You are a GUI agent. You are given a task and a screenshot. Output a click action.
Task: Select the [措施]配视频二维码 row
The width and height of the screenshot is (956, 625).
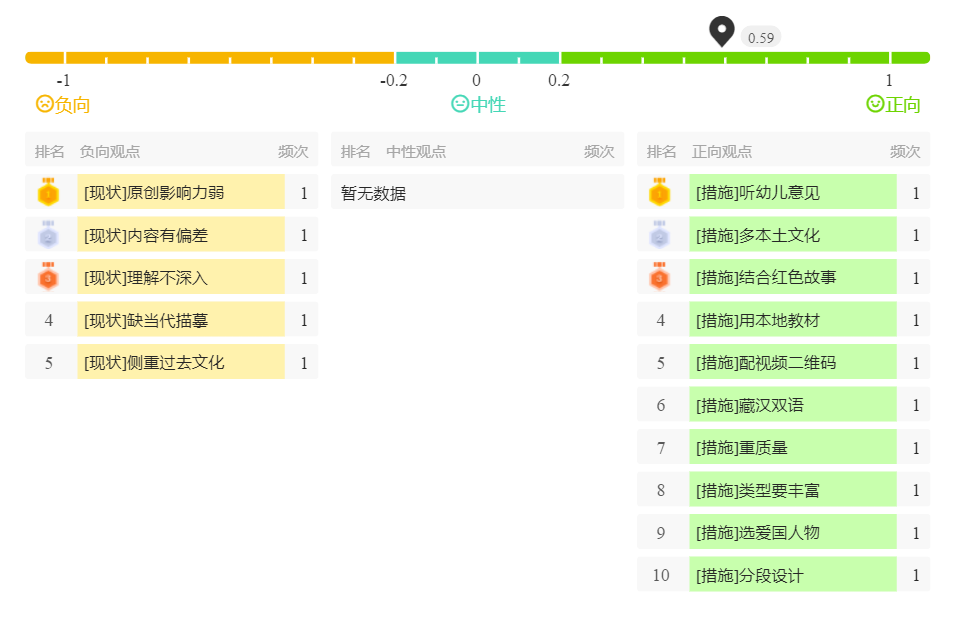tap(783, 362)
